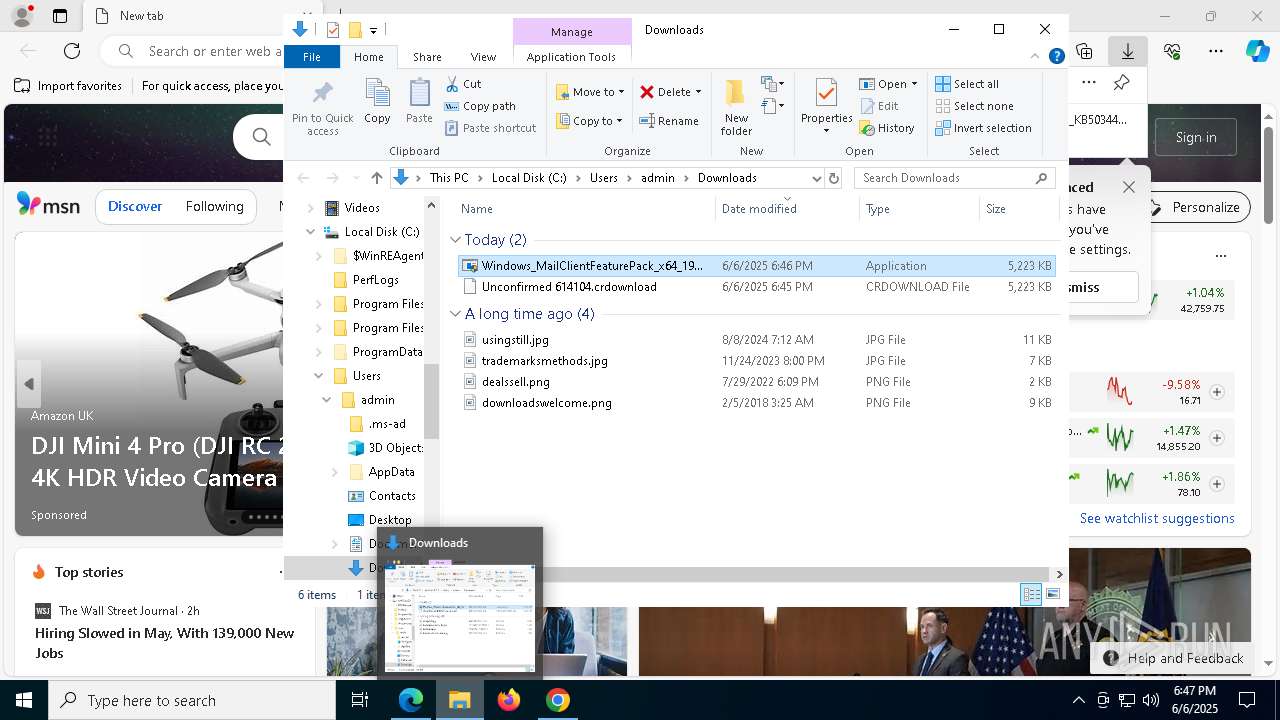The image size is (1280, 720).
Task: Collapse the Users tree node
Action: pyautogui.click(x=319, y=376)
